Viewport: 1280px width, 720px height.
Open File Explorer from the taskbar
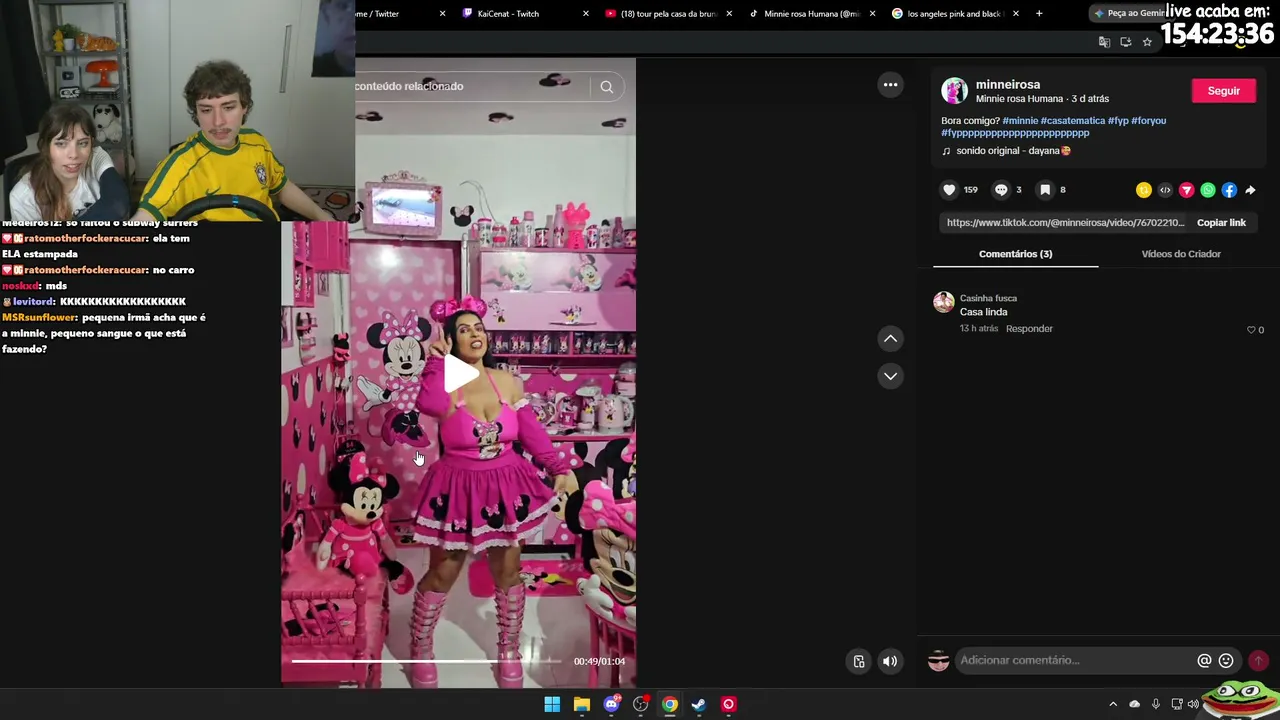point(581,705)
